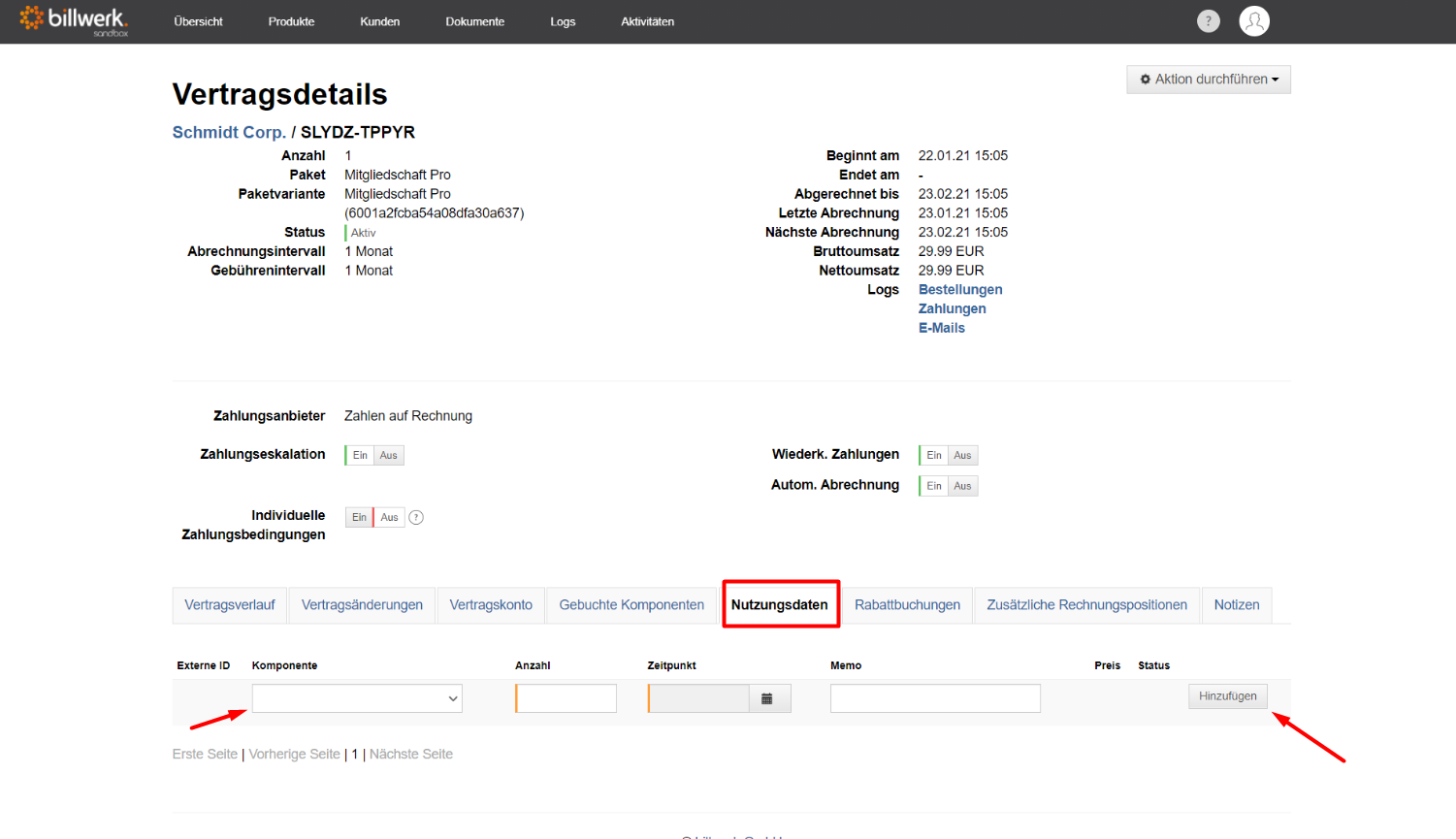This screenshot has width=1456, height=839.
Task: Click the Bruttoumsatz value 29.99 EUR
Action: tap(951, 251)
